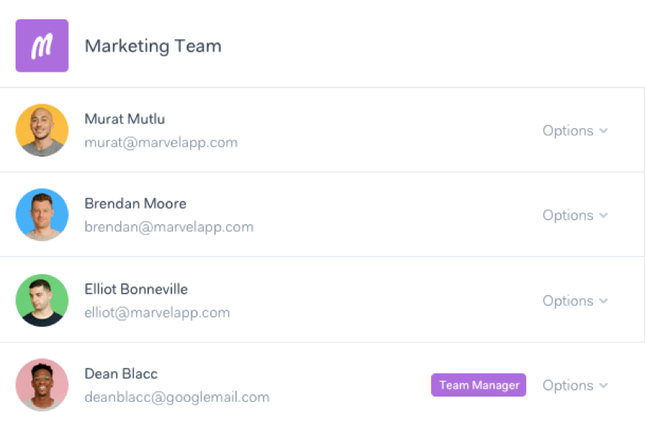645x426 pixels.
Task: Expand Options for Elliot Bonneville
Action: 575,301
